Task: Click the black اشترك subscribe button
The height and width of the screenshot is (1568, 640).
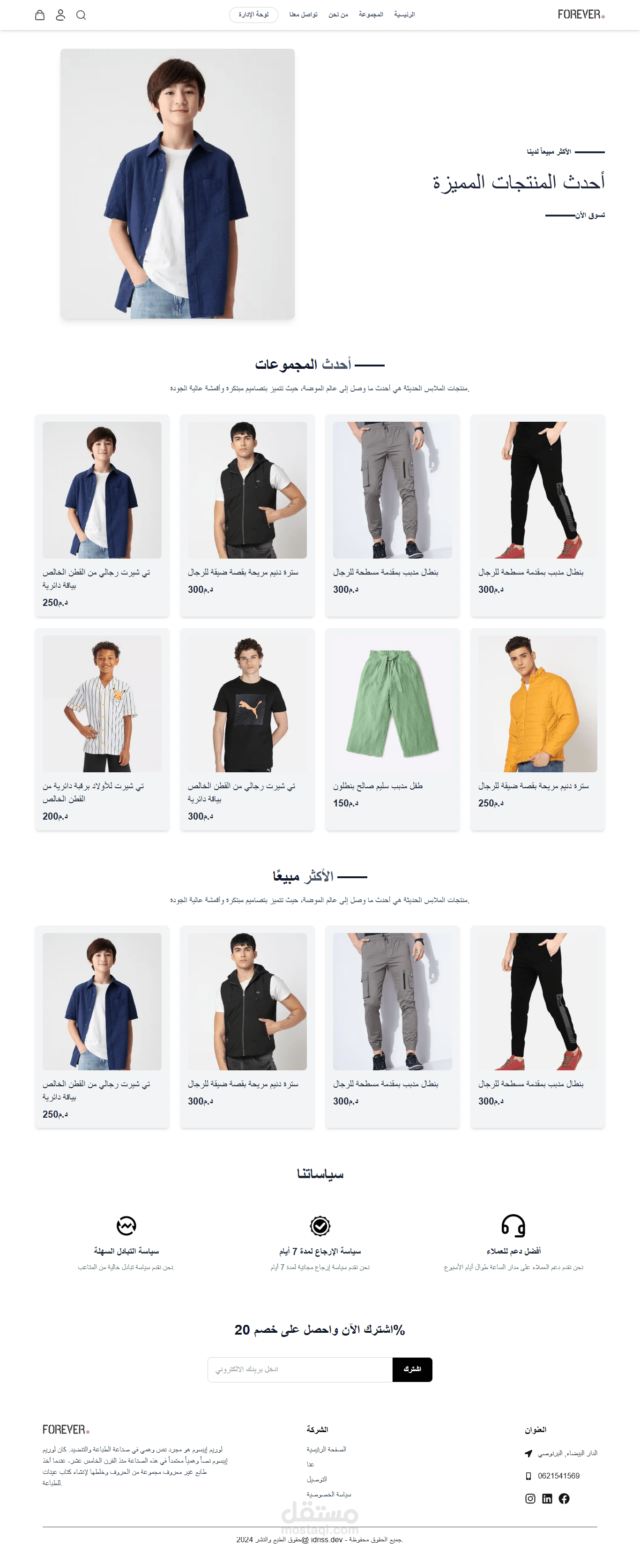Action: point(412,1369)
